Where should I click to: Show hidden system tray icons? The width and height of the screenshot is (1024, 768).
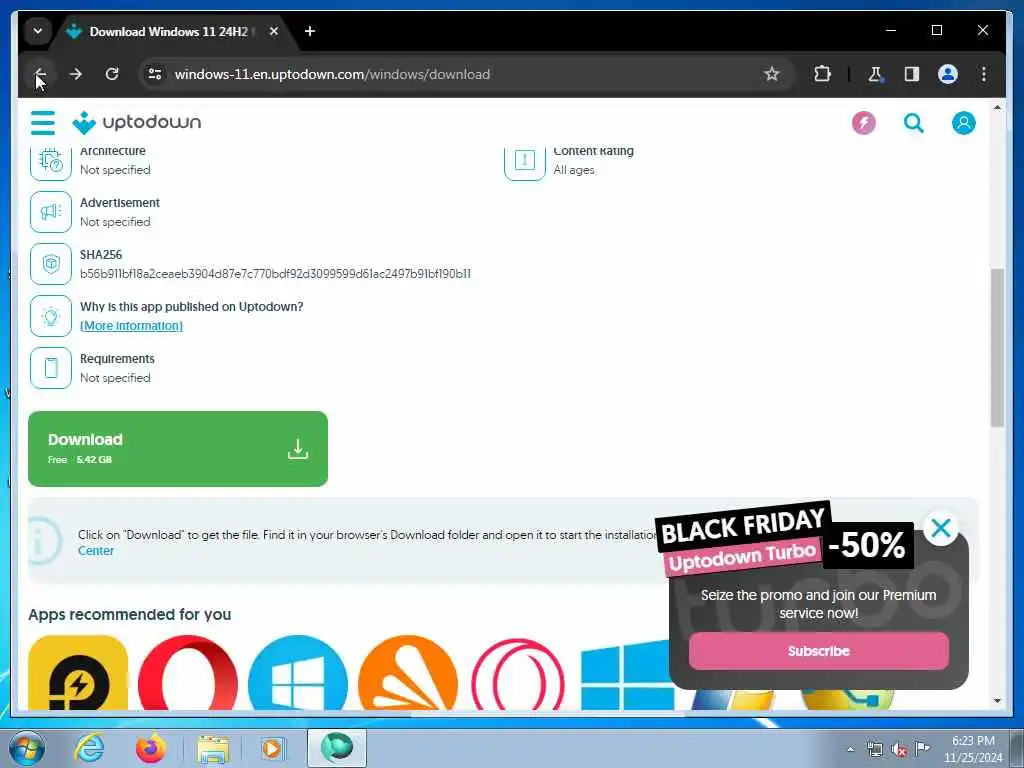tap(850, 749)
